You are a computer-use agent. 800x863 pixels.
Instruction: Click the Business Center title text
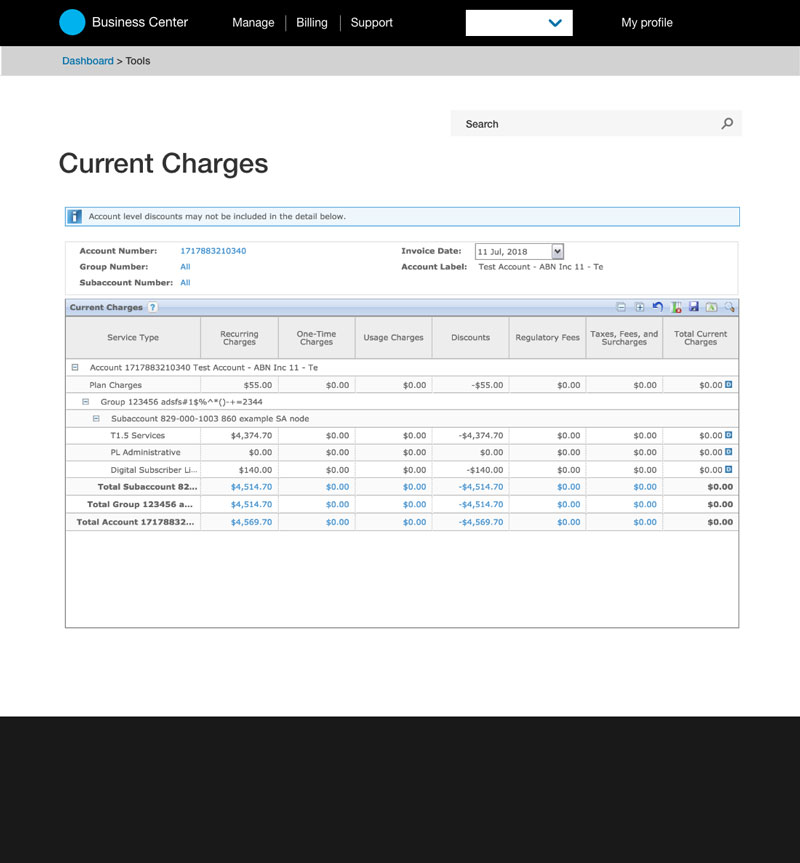click(x=140, y=22)
